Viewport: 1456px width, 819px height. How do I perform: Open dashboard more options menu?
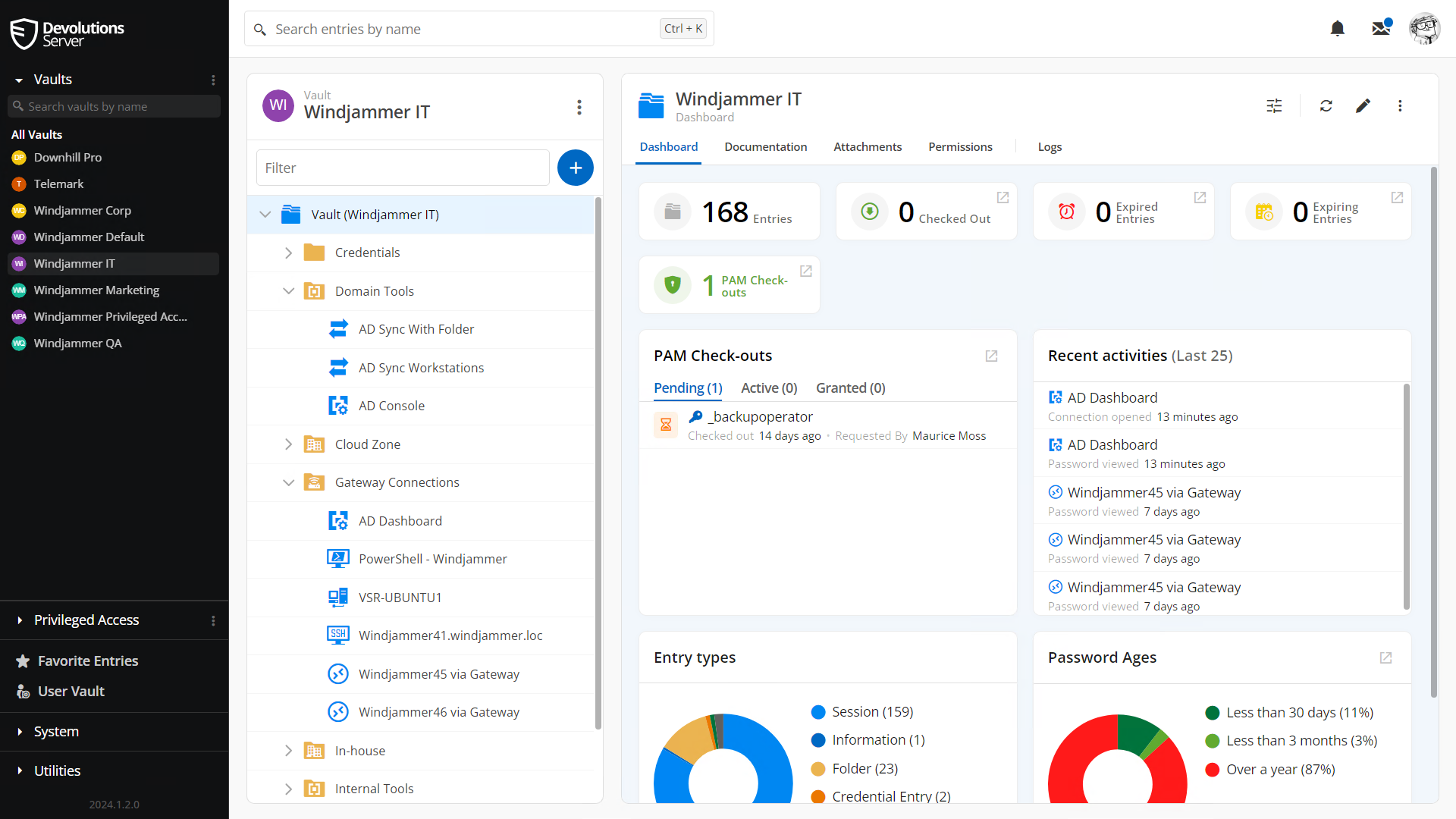pyautogui.click(x=1401, y=106)
